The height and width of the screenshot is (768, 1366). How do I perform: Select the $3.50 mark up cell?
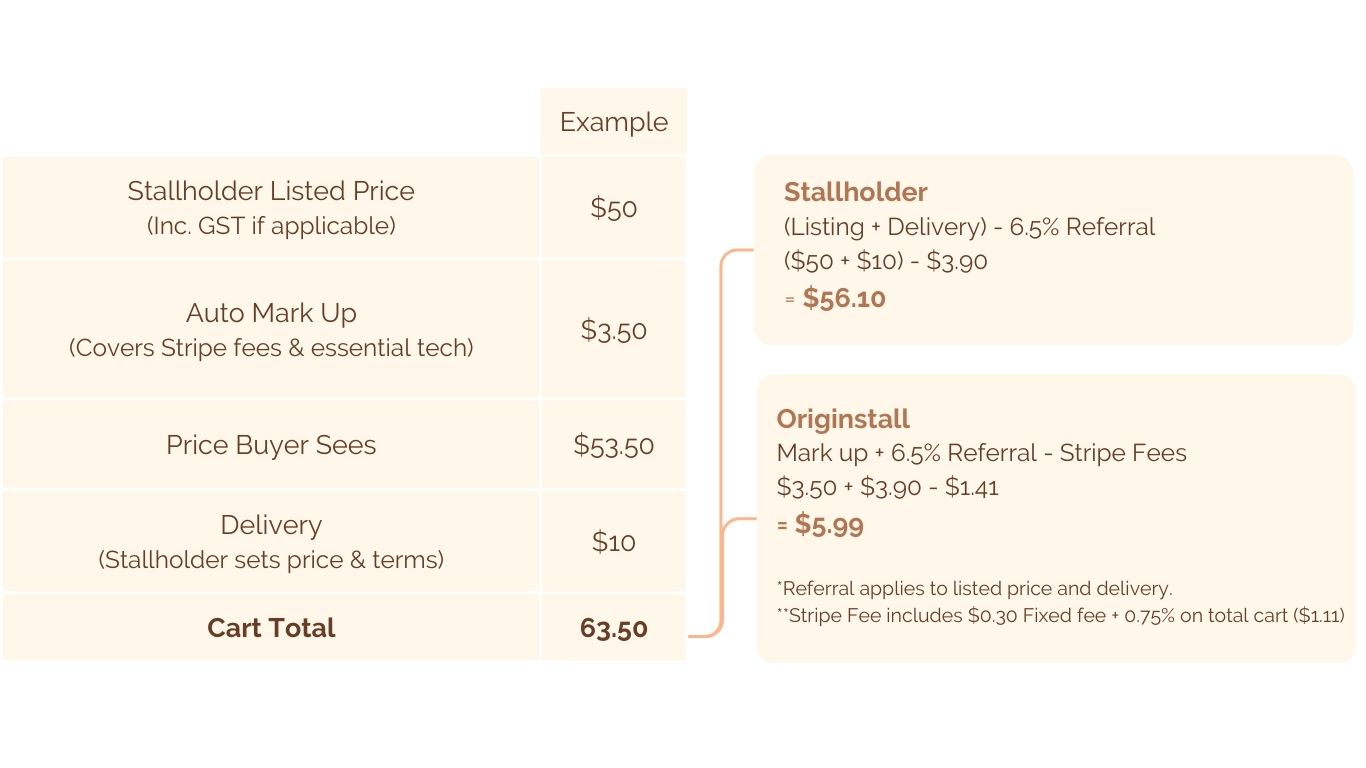613,330
